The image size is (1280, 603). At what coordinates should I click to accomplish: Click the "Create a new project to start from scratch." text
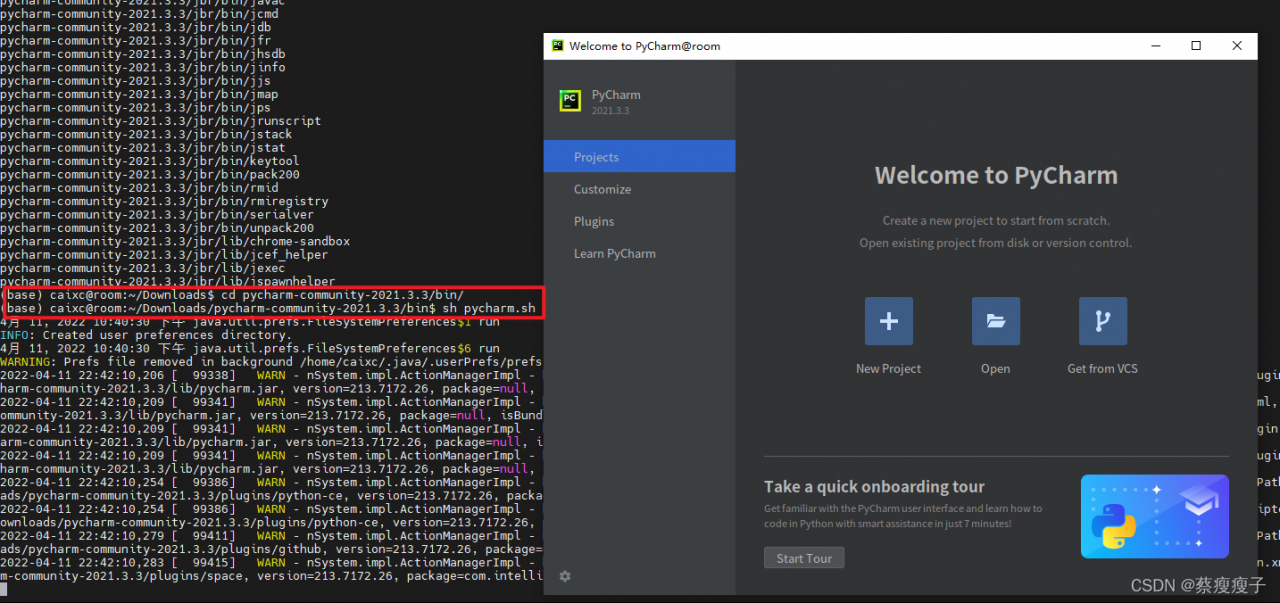(996, 221)
